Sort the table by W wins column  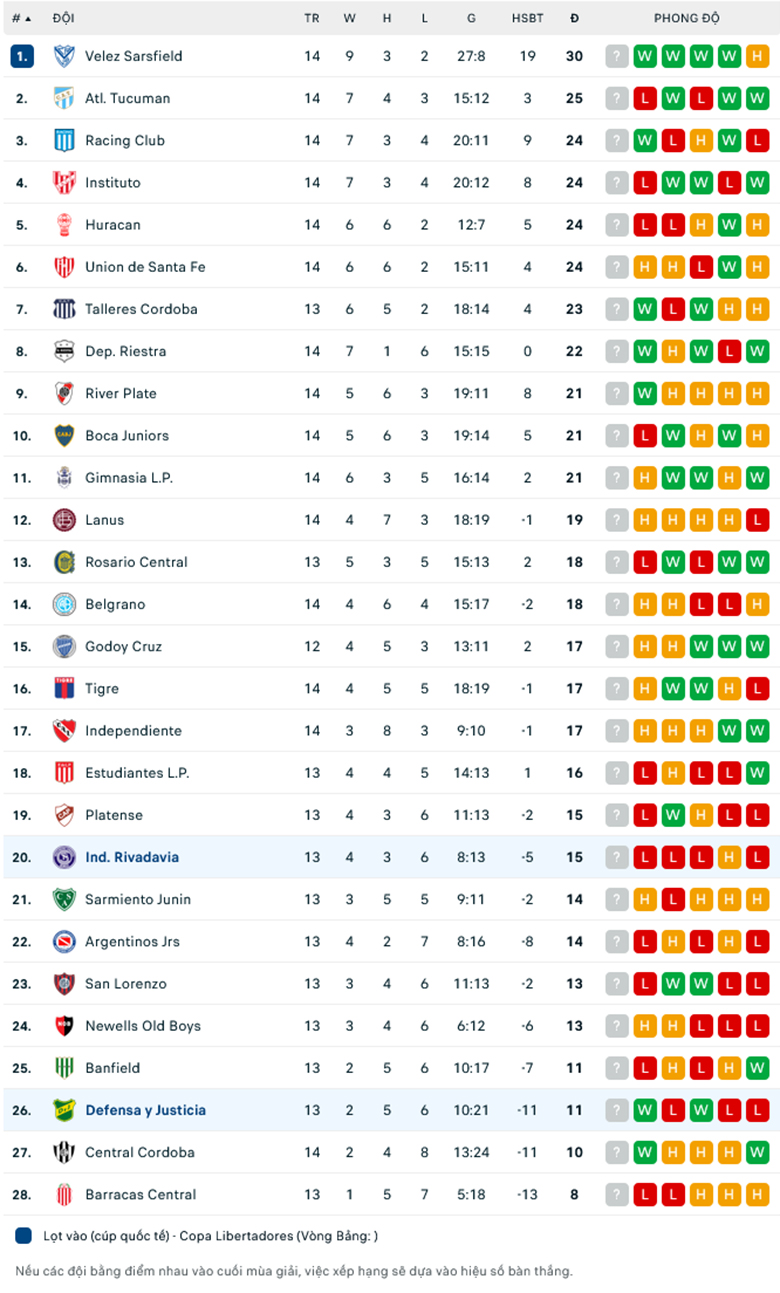(349, 18)
